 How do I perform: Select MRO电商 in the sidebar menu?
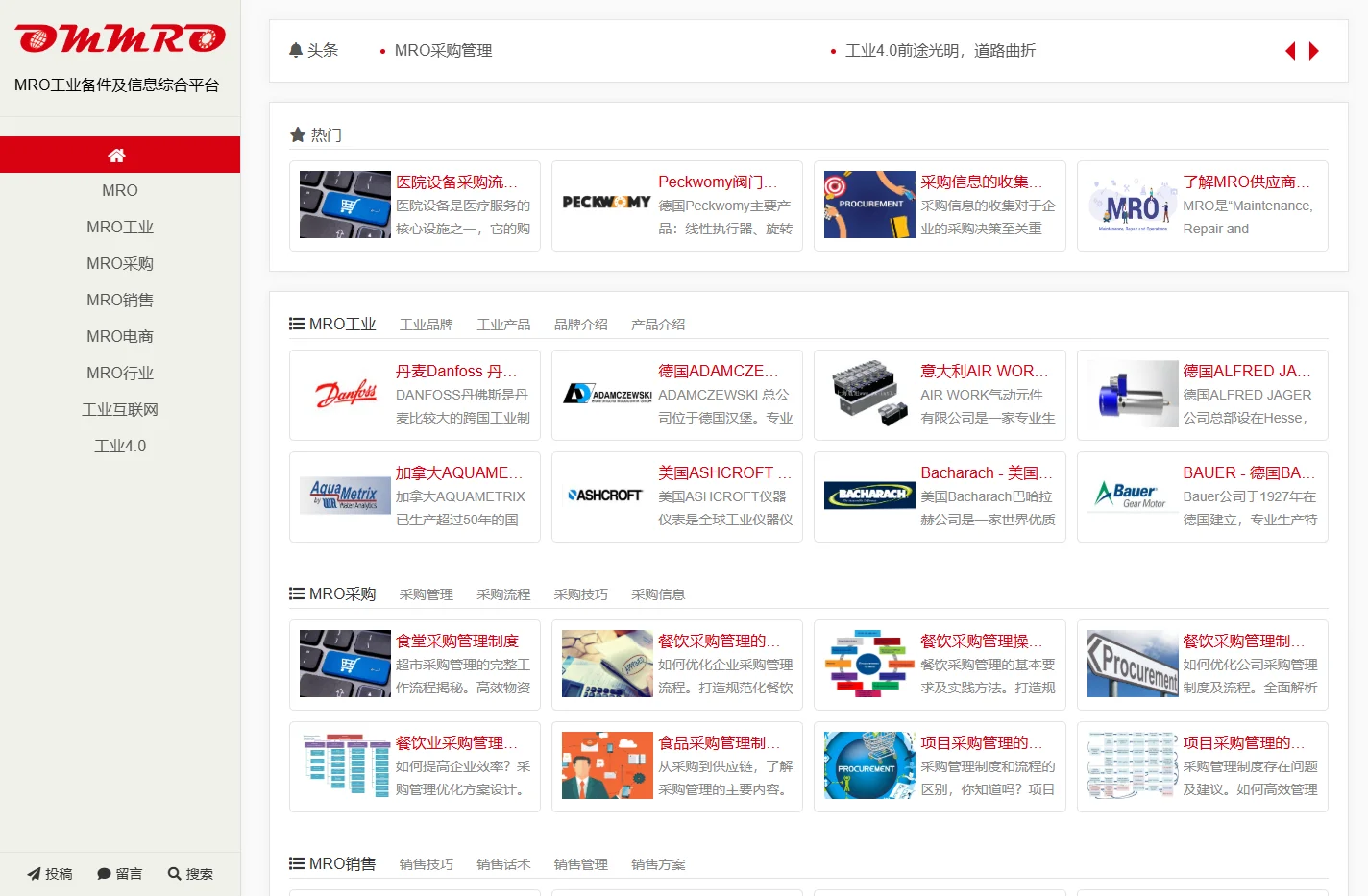[120, 337]
